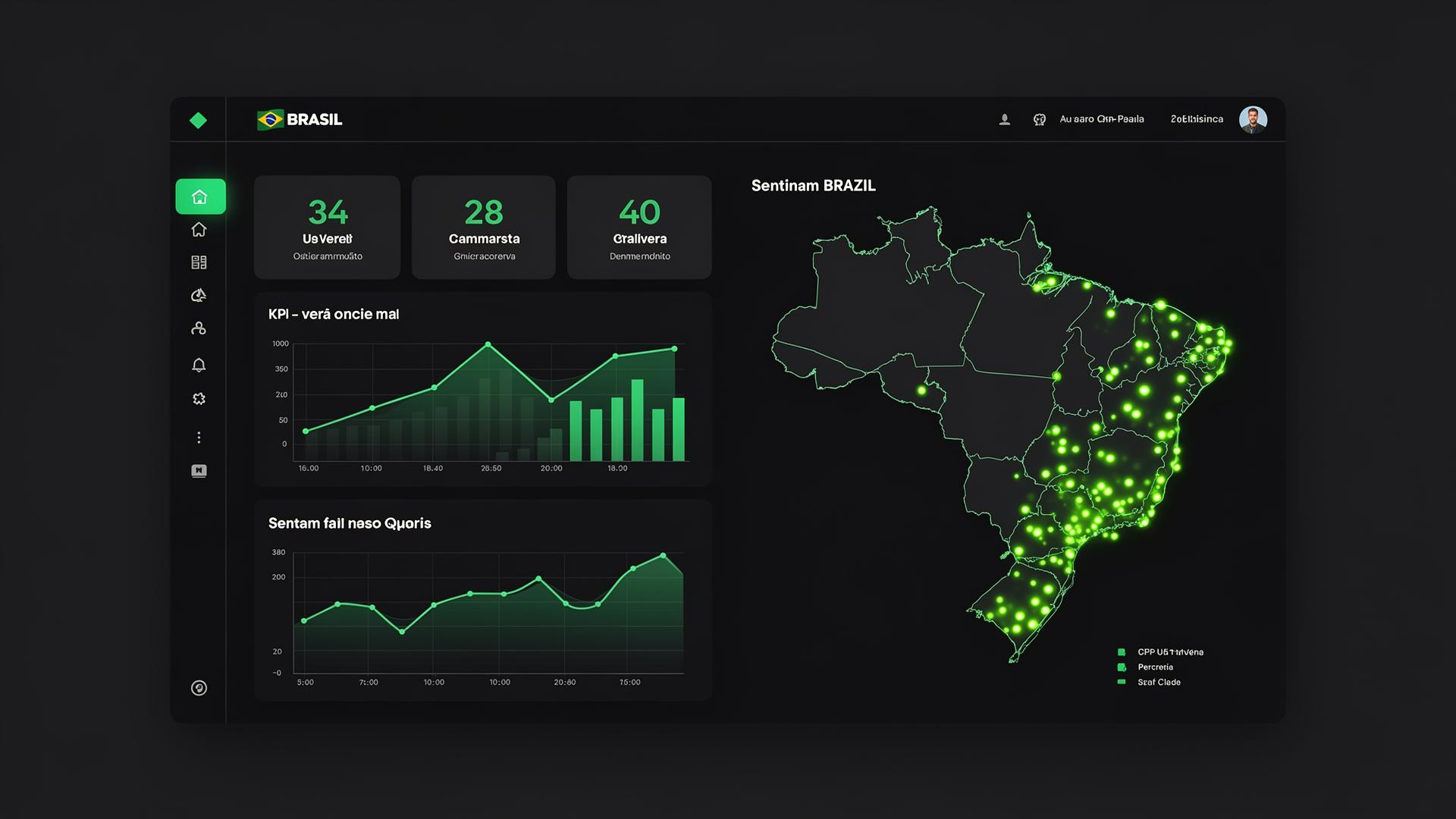This screenshot has height=819, width=1456.
Task: Click the KPI - verá oncie mal heading
Action: click(x=334, y=314)
